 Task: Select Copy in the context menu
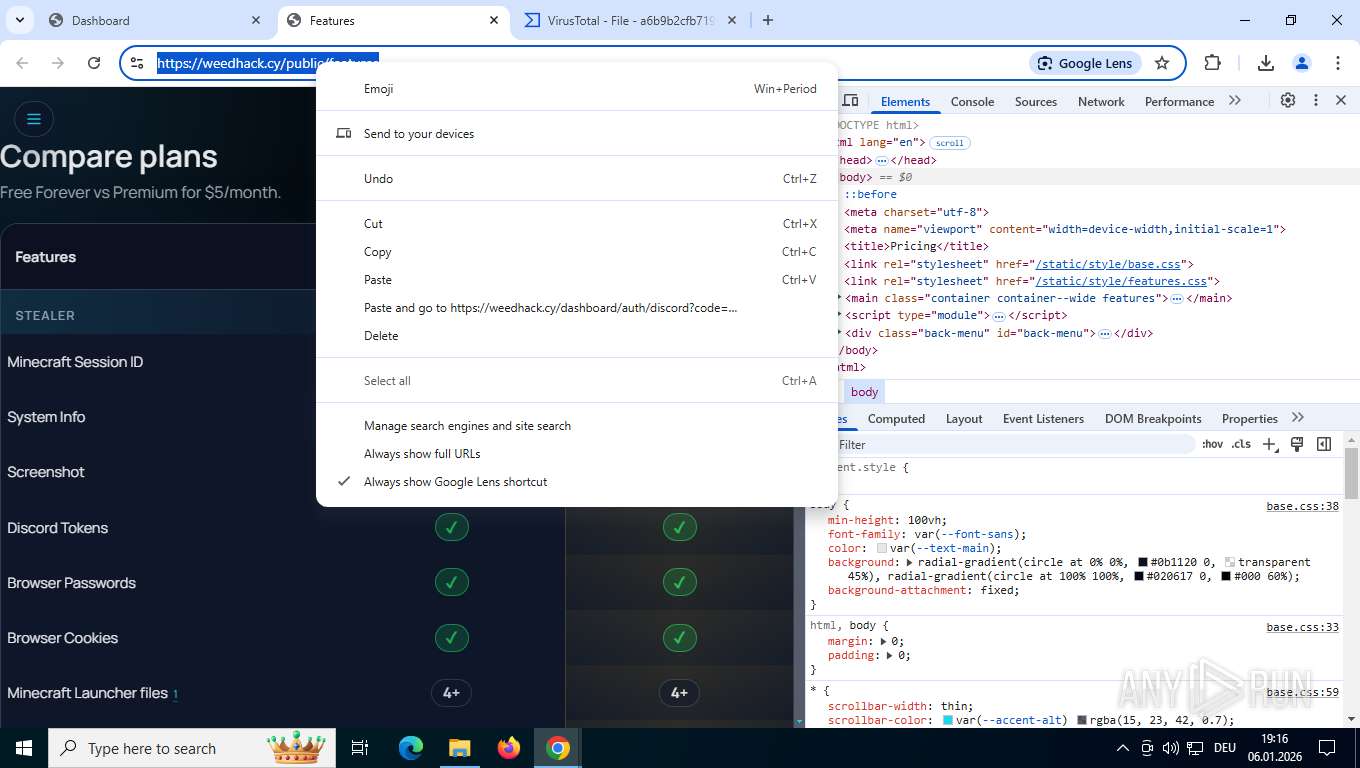coord(577,251)
